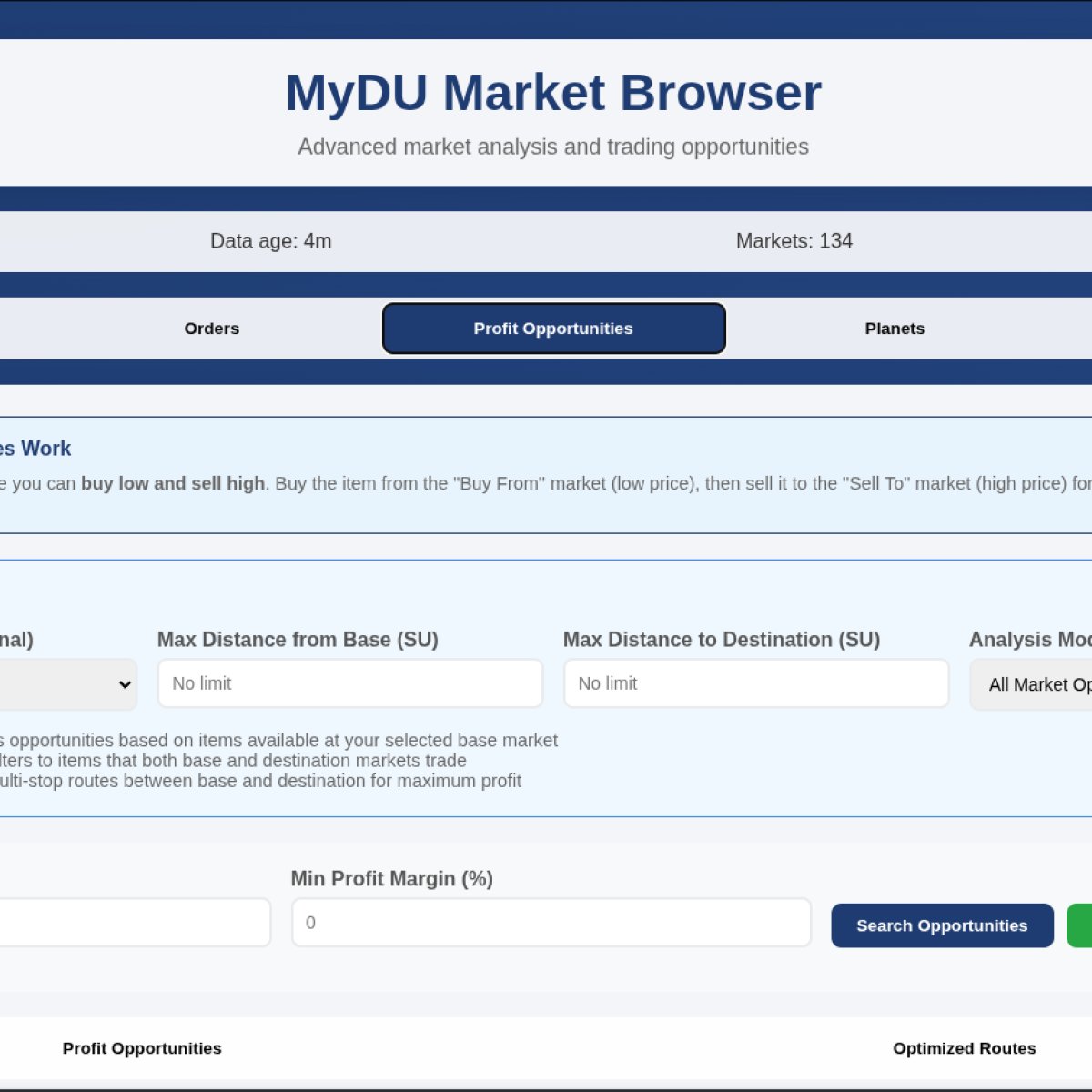1092x1092 pixels.
Task: Focus the Max Distance to Destination field
Action: [755, 683]
